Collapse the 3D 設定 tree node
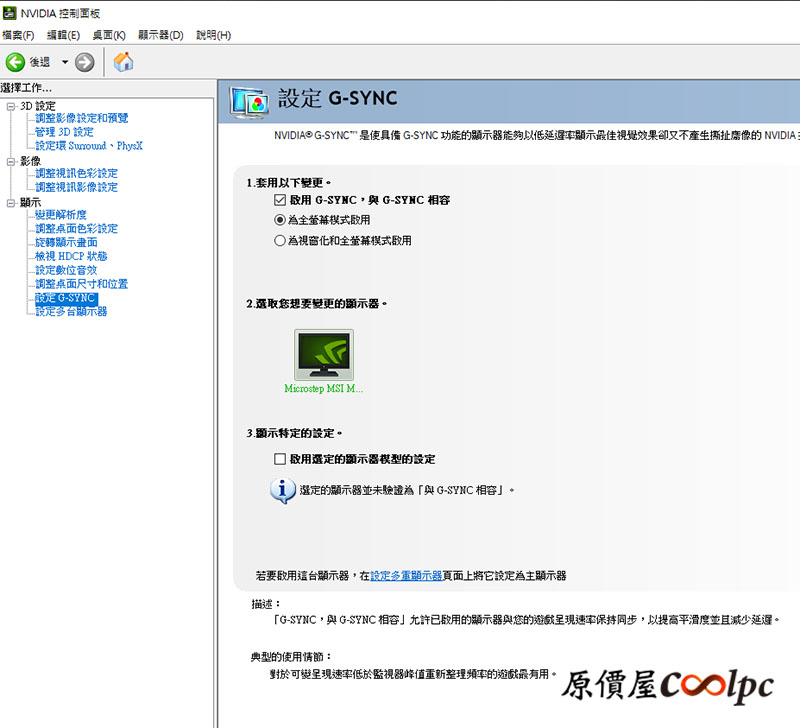Viewport: 800px width, 728px height. [11, 107]
